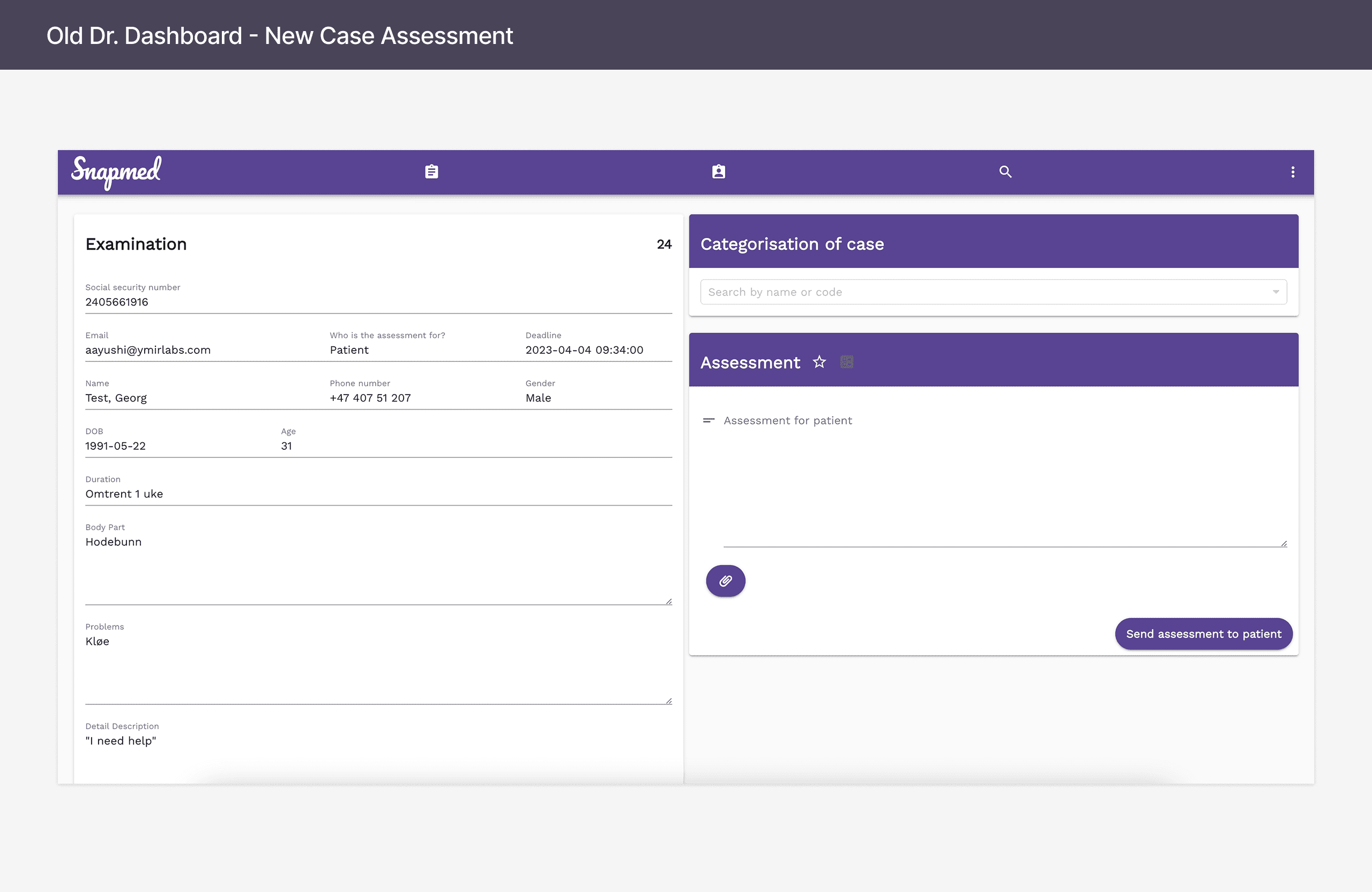Click the translate icon beside the star
The height and width of the screenshot is (892, 1372).
[x=846, y=362]
